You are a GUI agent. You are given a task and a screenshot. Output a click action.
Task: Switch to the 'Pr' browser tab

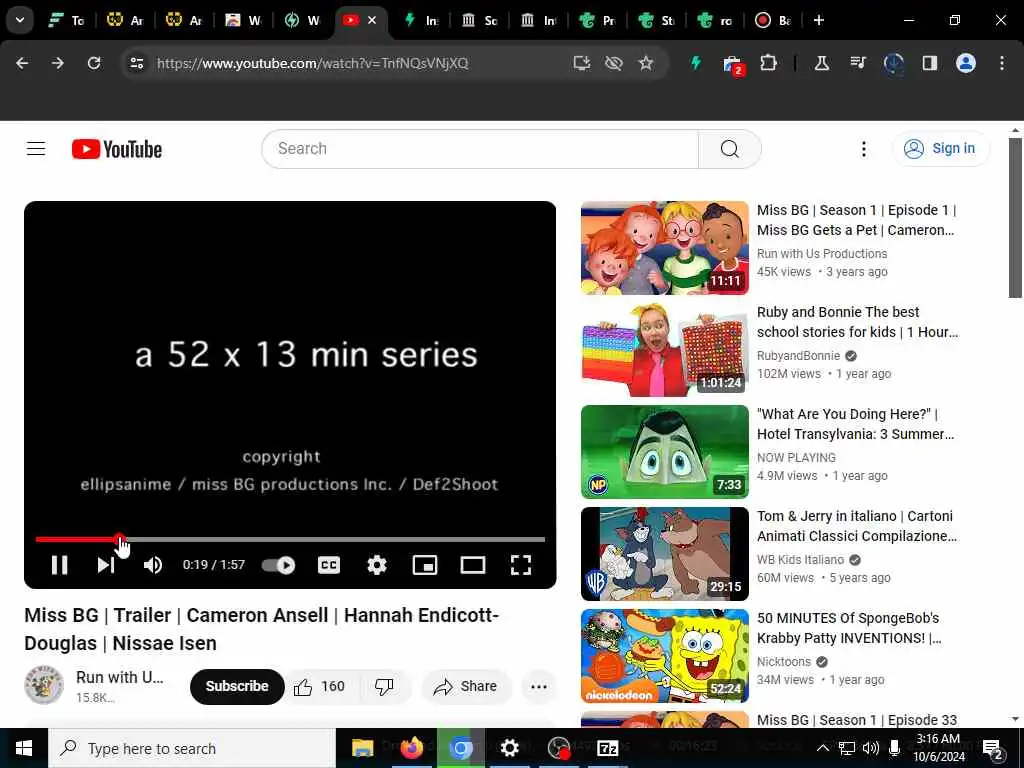(x=597, y=20)
